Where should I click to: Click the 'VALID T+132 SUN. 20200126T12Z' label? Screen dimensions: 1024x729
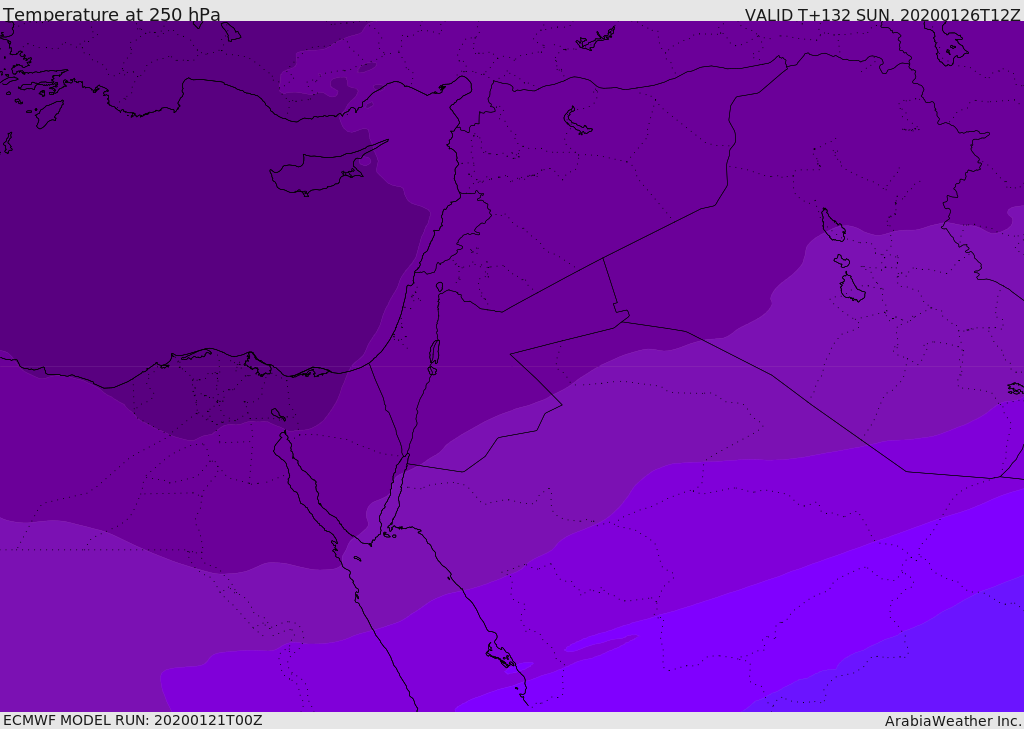(x=882, y=15)
